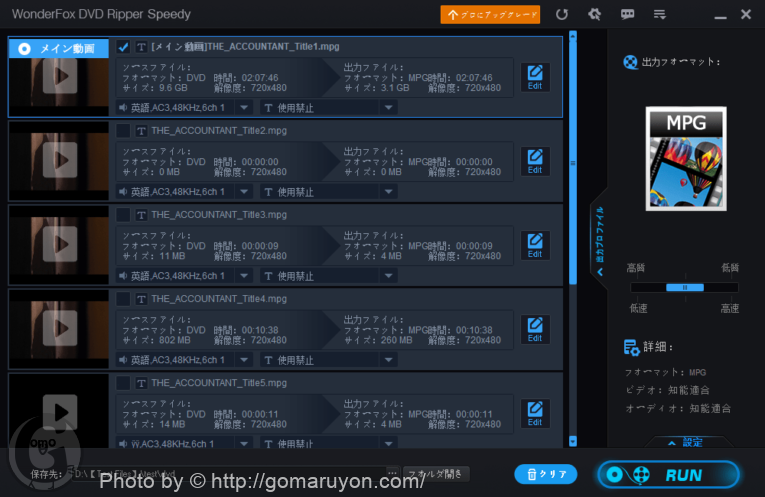Collapse the 出力プロファイル side tab
This screenshot has width=765, height=497.
coord(600,241)
